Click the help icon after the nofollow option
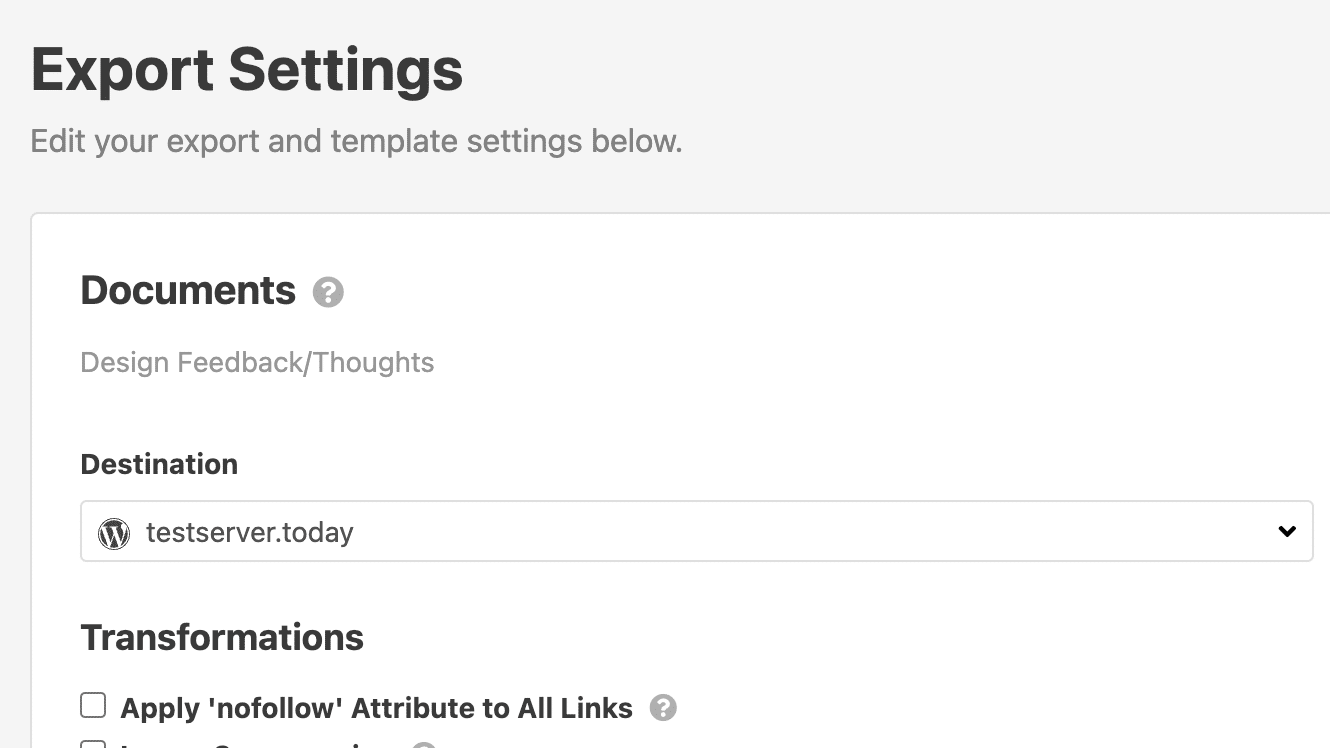 coord(663,708)
